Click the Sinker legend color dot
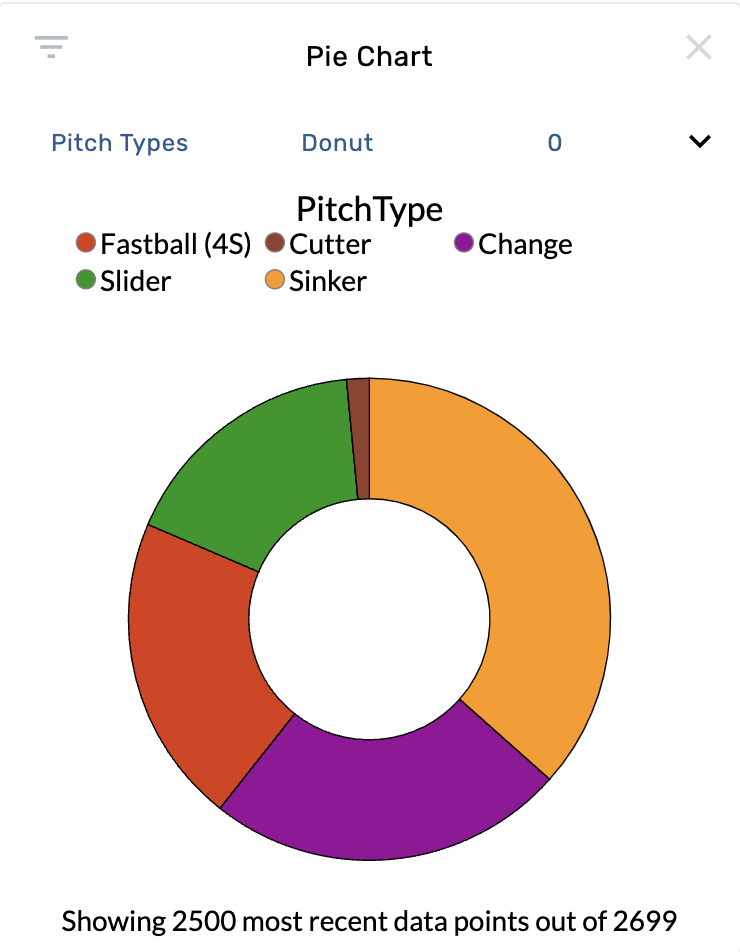The width and height of the screenshot is (740, 952). tap(273, 280)
